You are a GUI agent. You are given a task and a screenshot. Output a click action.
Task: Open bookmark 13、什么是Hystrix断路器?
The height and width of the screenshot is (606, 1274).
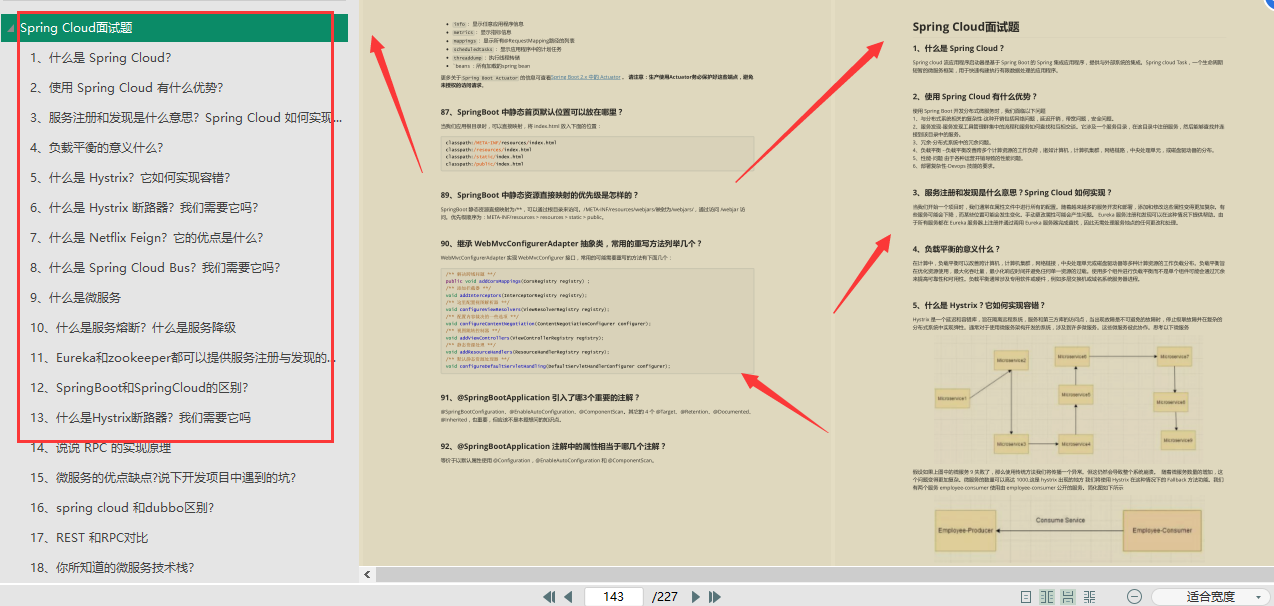(140, 418)
